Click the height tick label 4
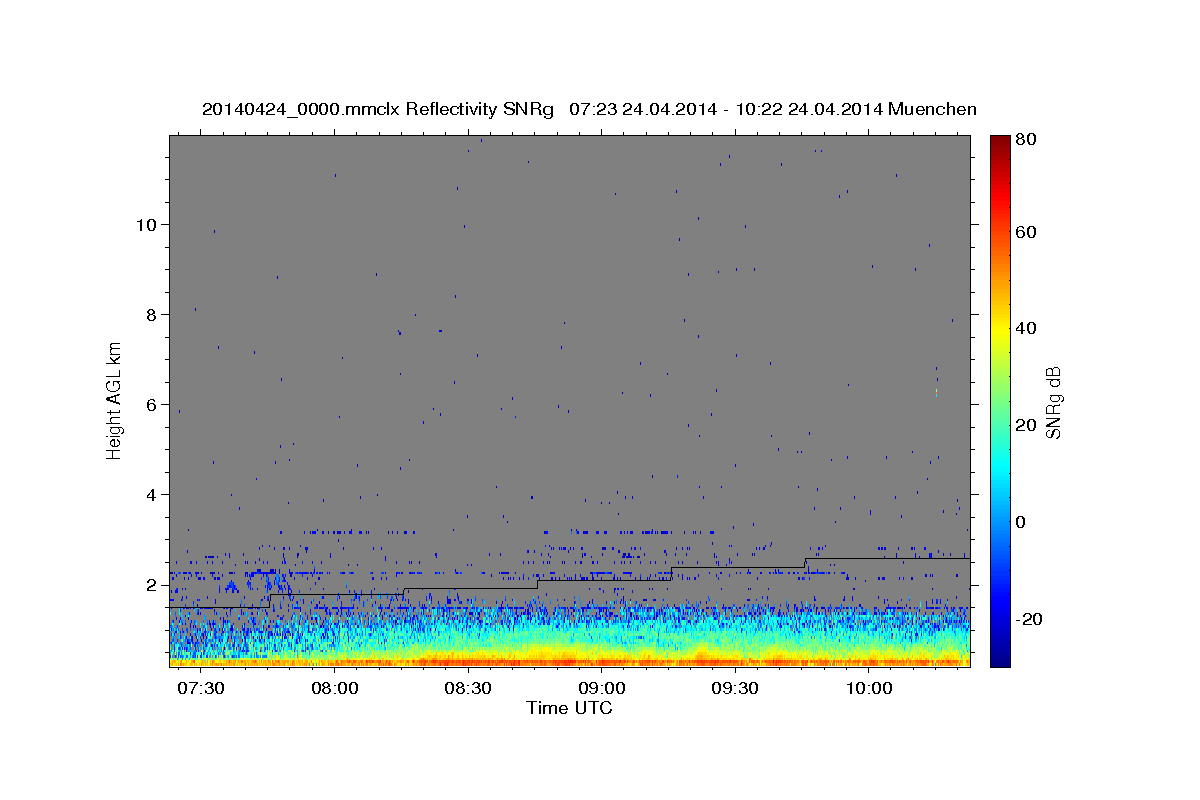Screen dimensions: 1200x800 pos(152,494)
